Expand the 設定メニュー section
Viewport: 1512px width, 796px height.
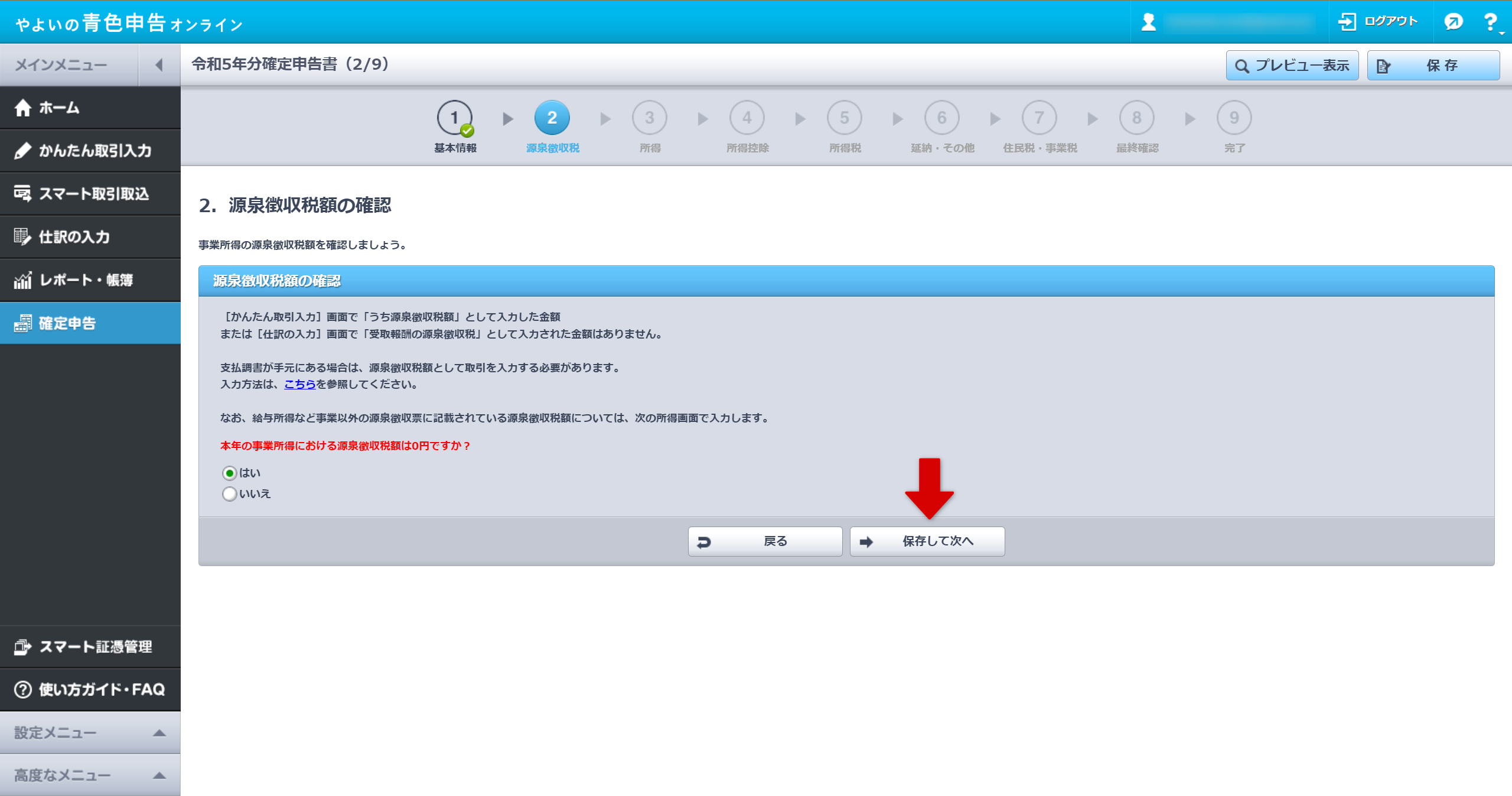coord(159,733)
